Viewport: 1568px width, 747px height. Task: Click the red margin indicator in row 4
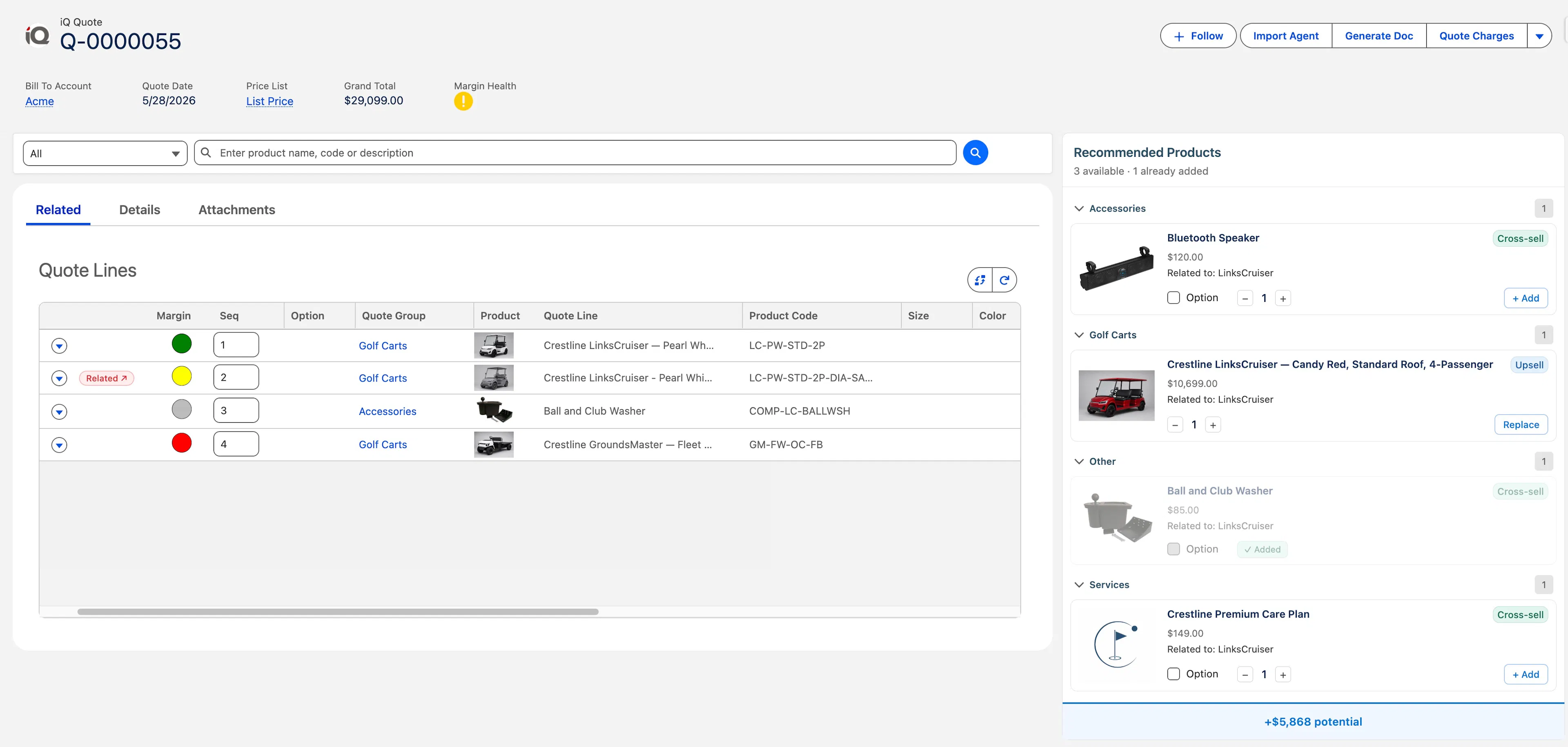click(181, 443)
